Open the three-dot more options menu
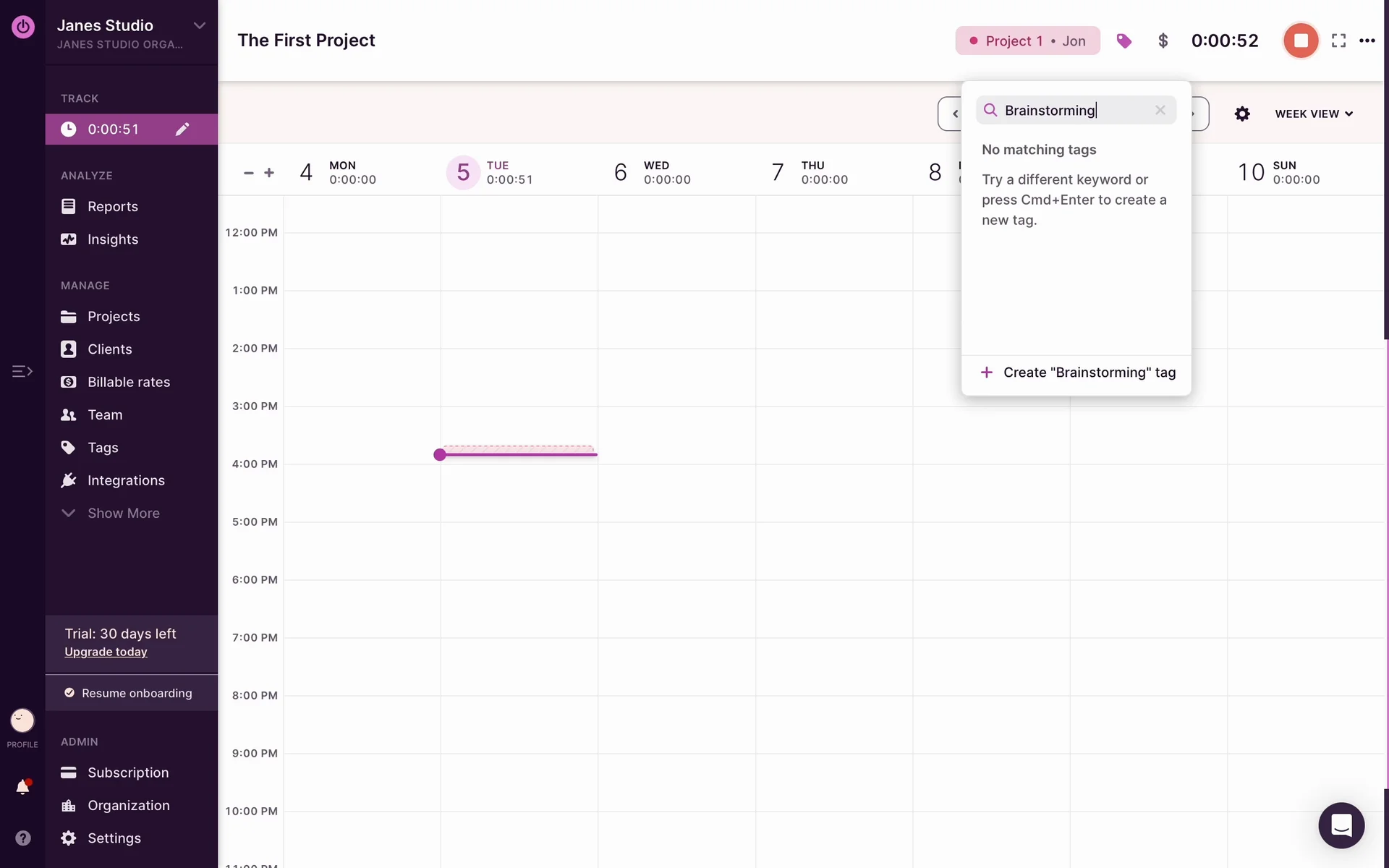Viewport: 1389px width, 868px height. pos(1367,41)
